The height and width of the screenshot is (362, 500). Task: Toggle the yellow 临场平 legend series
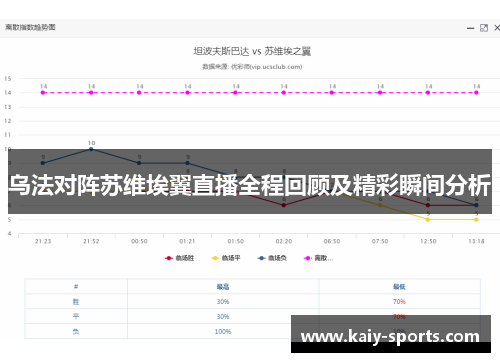[226, 258]
